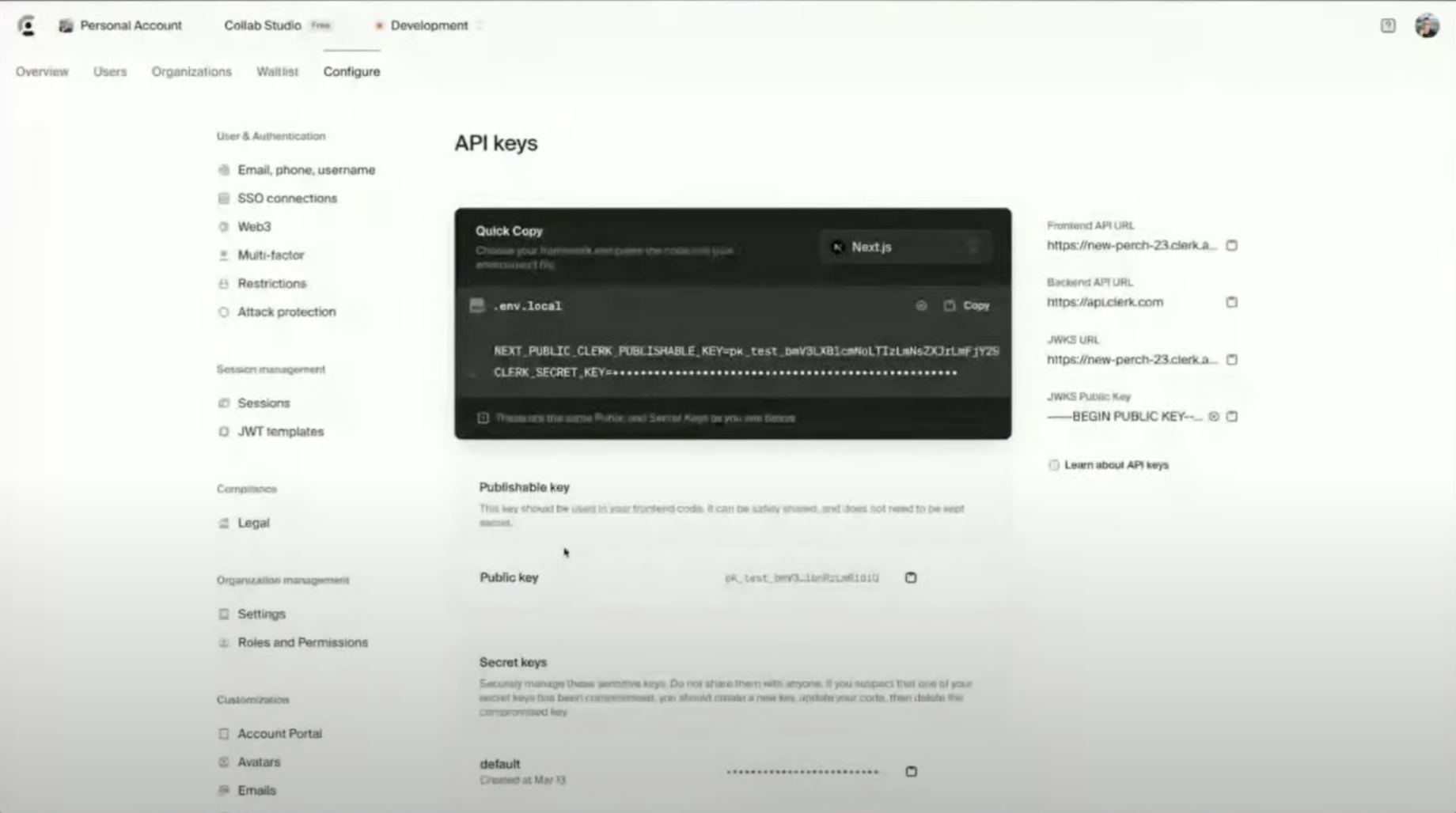Open the help icon in the top bar
The width and height of the screenshot is (1456, 813).
(1386, 26)
